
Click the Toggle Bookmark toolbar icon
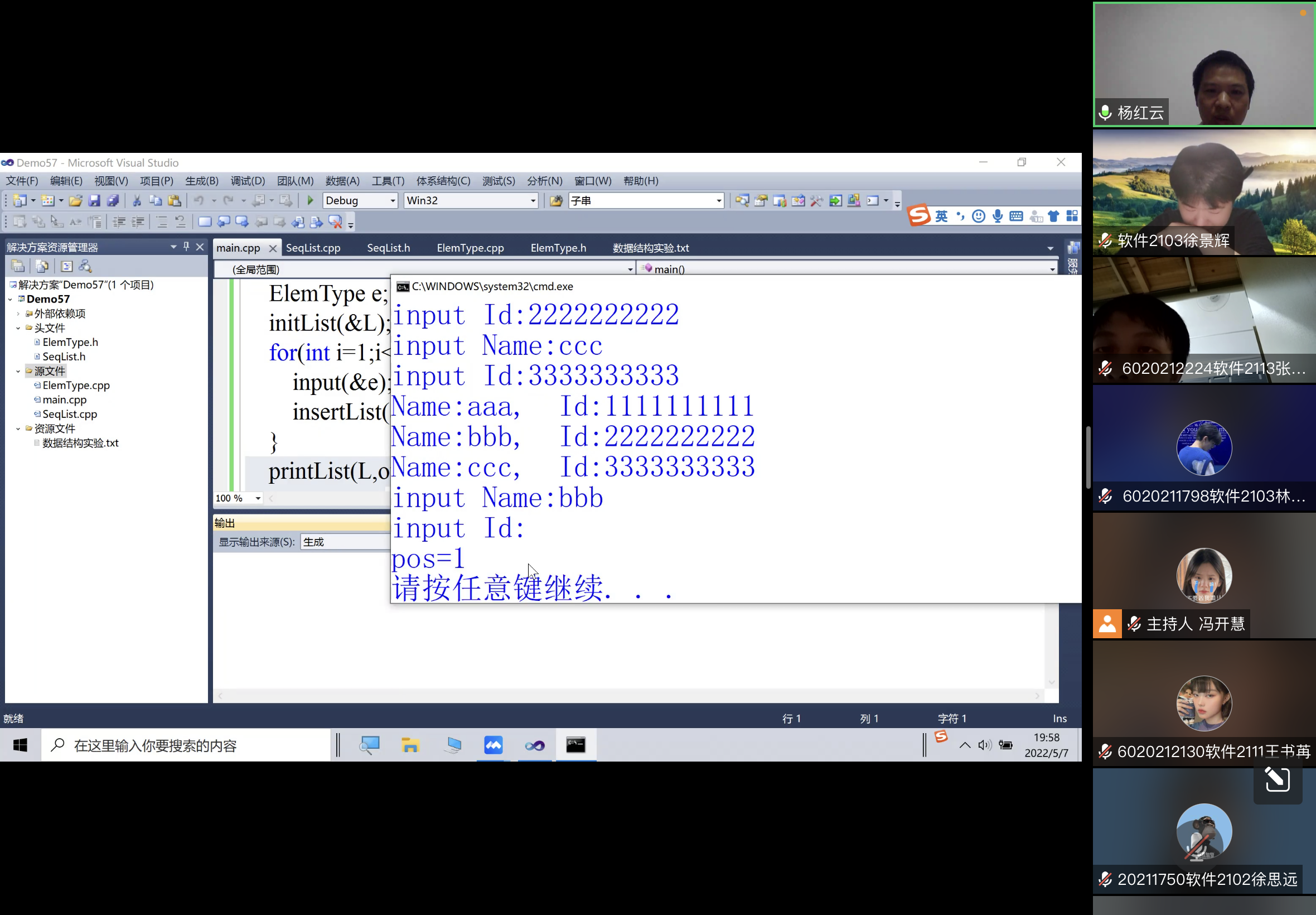click(x=205, y=222)
